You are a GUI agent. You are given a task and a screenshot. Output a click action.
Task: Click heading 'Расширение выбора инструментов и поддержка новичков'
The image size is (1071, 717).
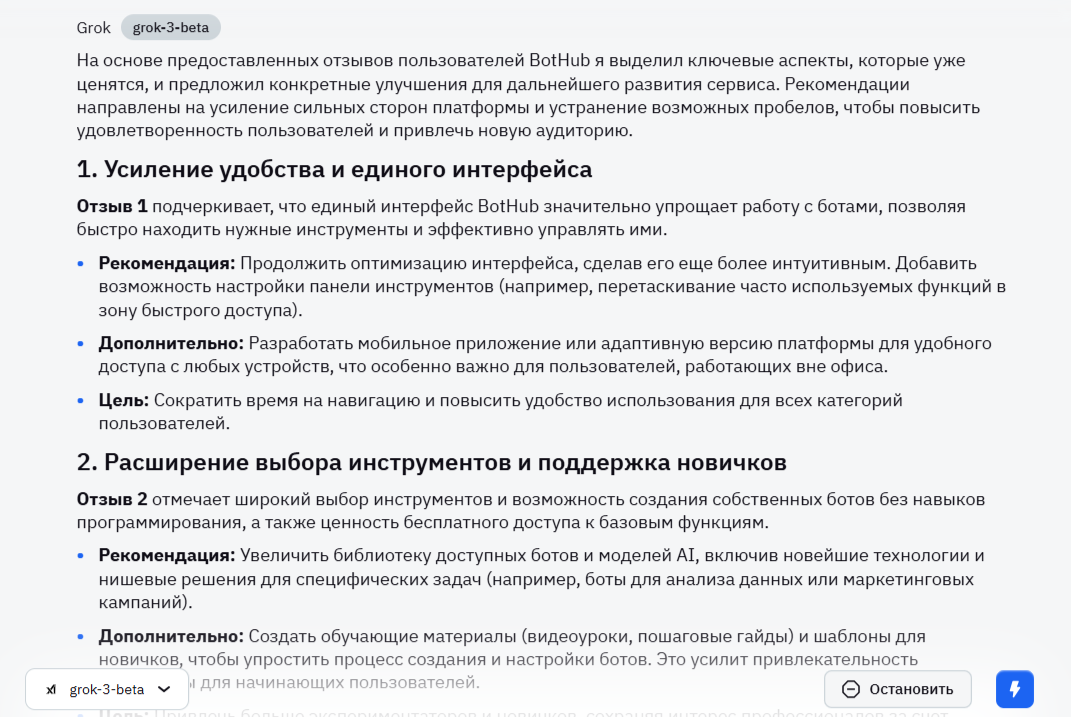pos(431,462)
